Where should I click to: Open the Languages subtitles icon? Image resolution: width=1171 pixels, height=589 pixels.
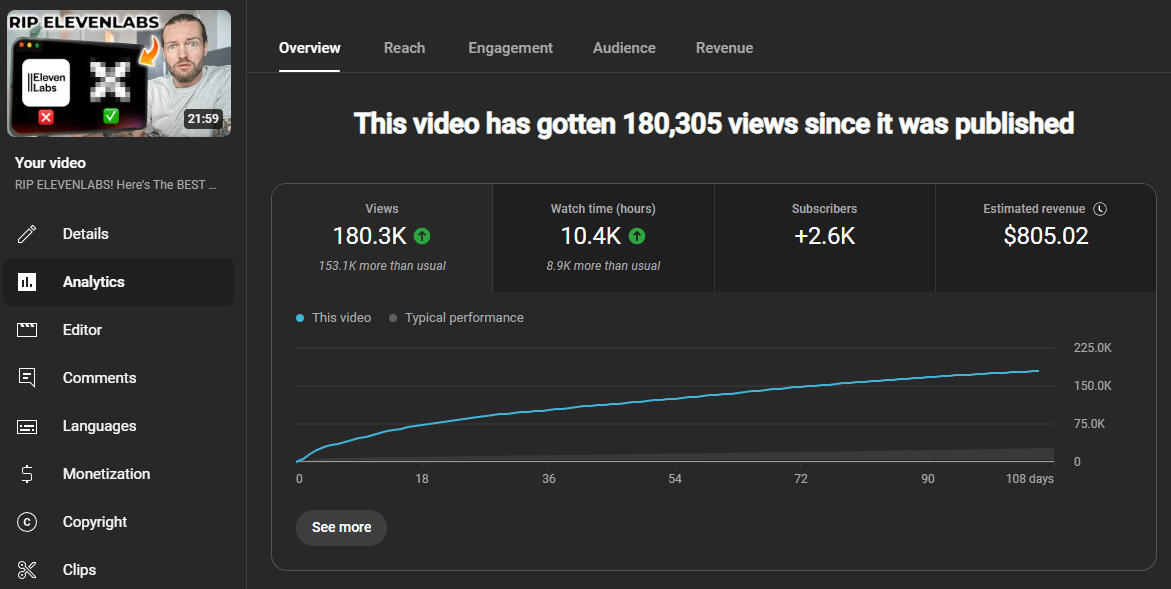[x=27, y=426]
